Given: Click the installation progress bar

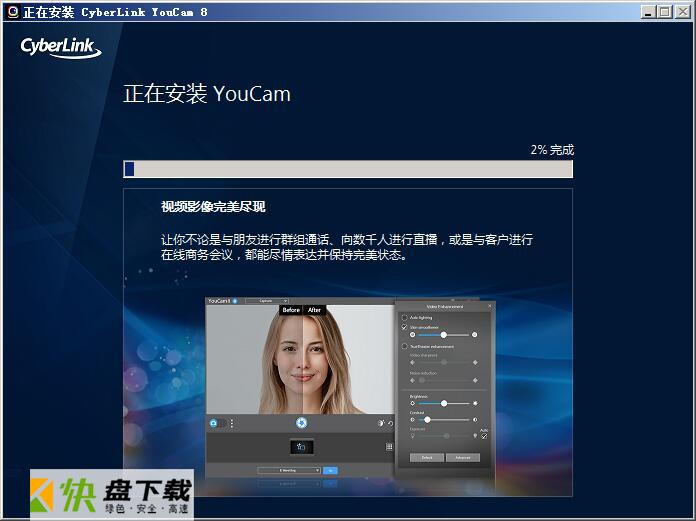Looking at the screenshot, I should point(348,169).
